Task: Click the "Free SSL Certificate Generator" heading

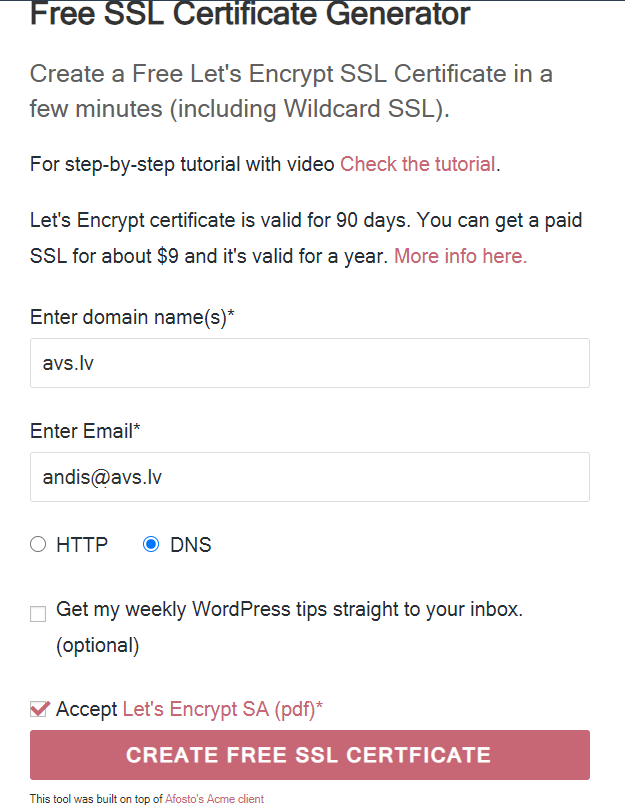Action: [250, 15]
